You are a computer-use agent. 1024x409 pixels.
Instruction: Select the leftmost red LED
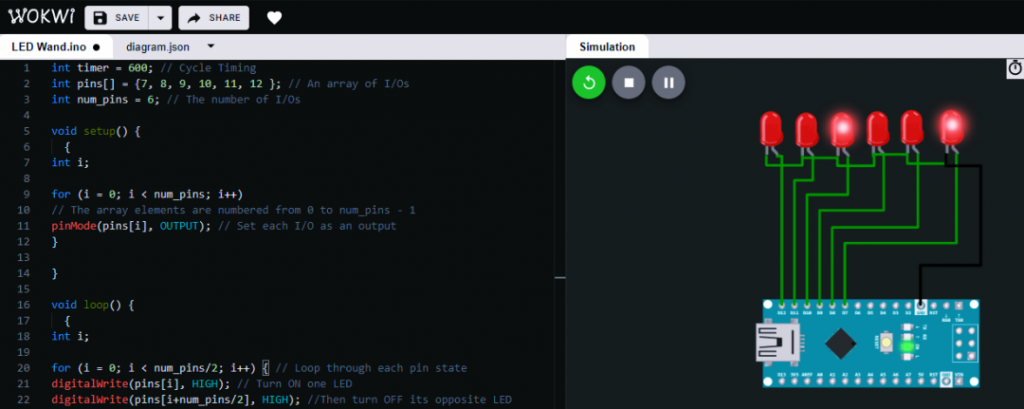click(x=771, y=129)
